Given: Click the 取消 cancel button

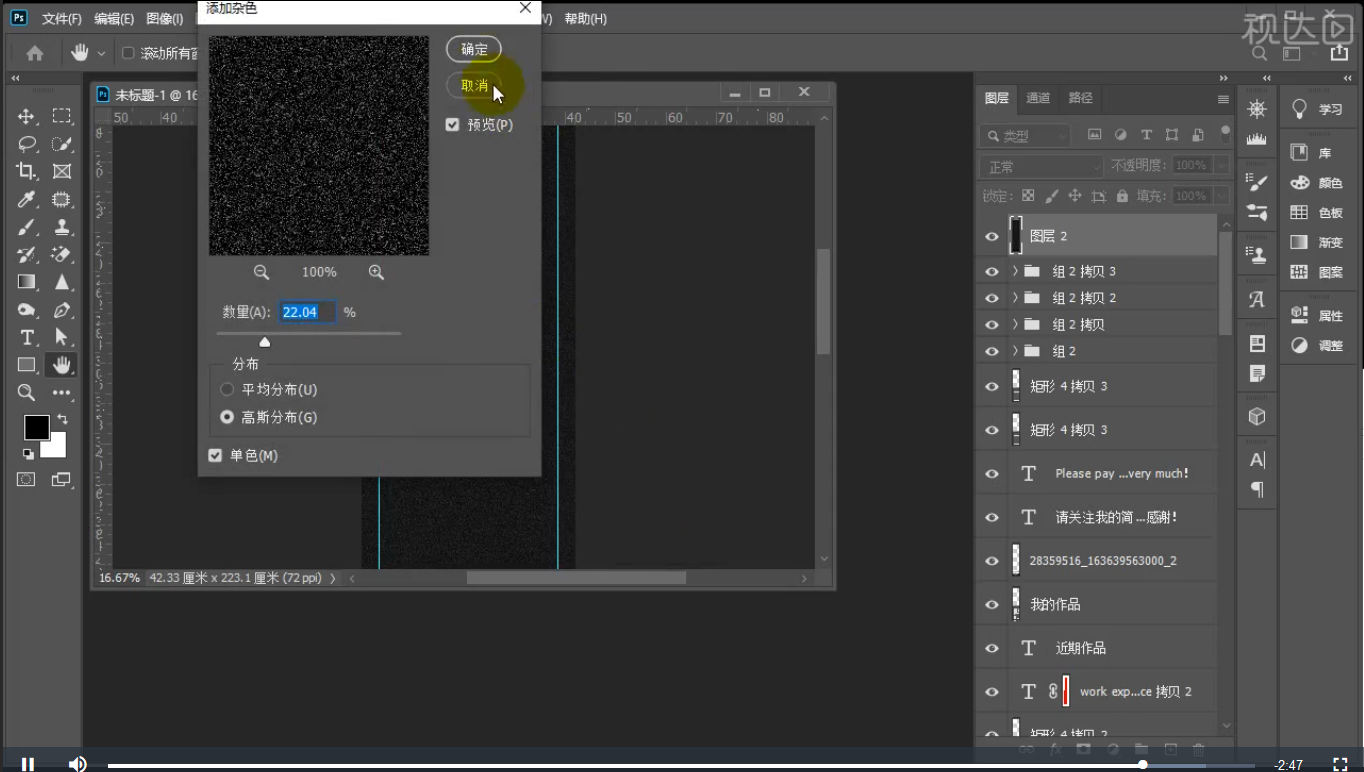Looking at the screenshot, I should point(474,86).
